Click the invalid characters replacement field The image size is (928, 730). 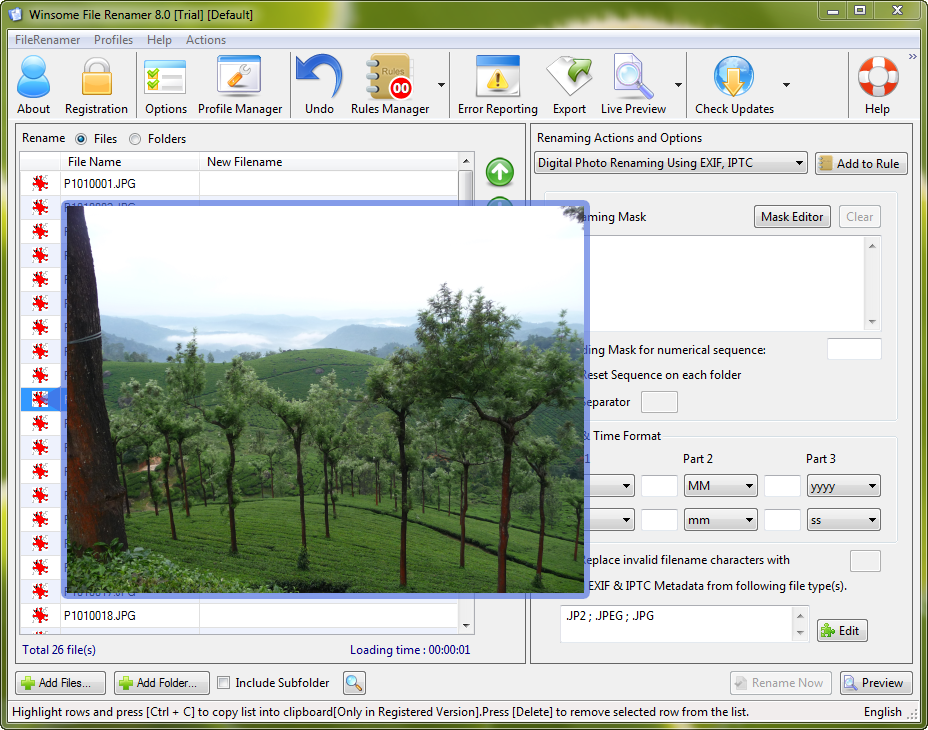point(865,561)
